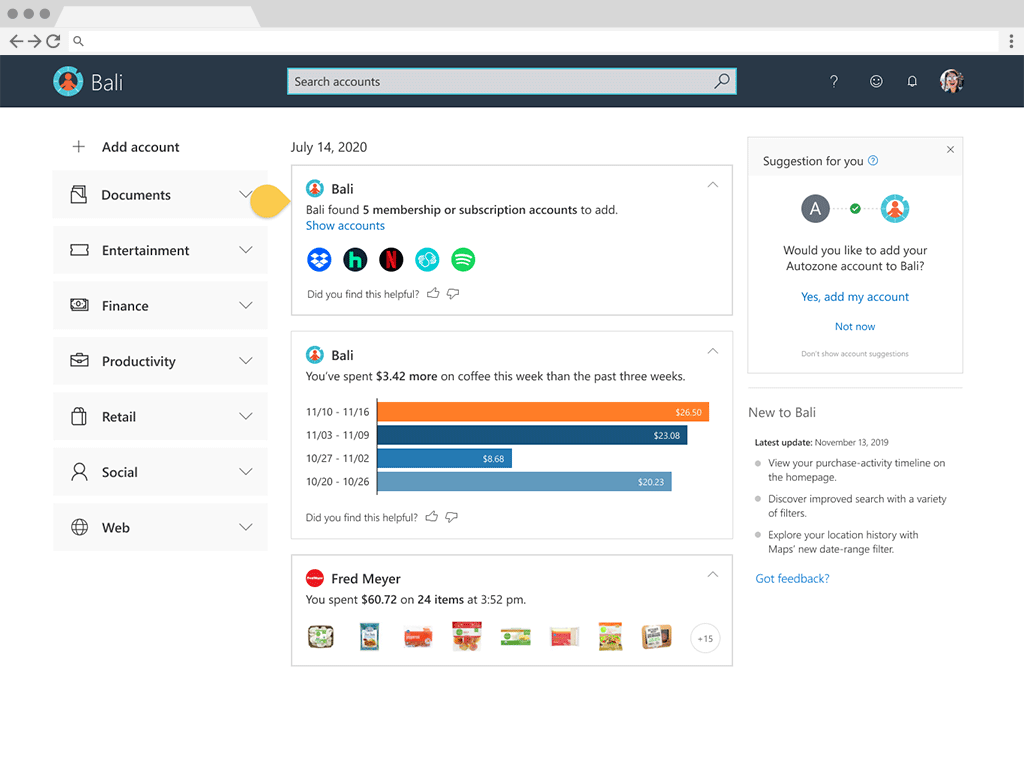Click the Fred Meyer logo icon
Viewport: 1024px width, 768px height.
coord(315,579)
